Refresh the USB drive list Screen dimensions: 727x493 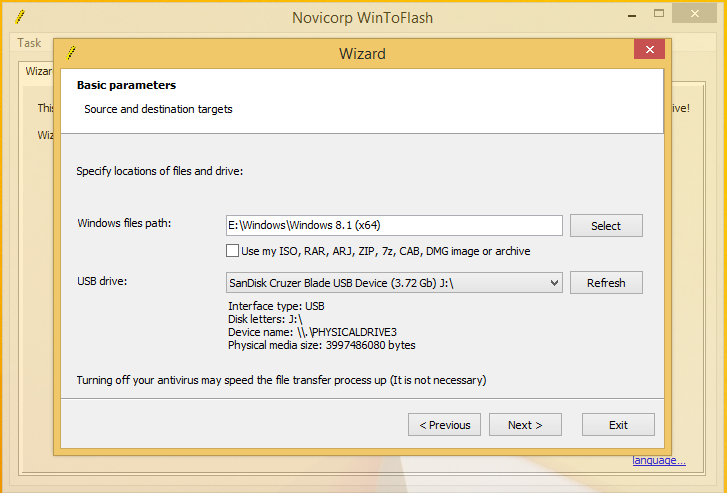point(606,283)
